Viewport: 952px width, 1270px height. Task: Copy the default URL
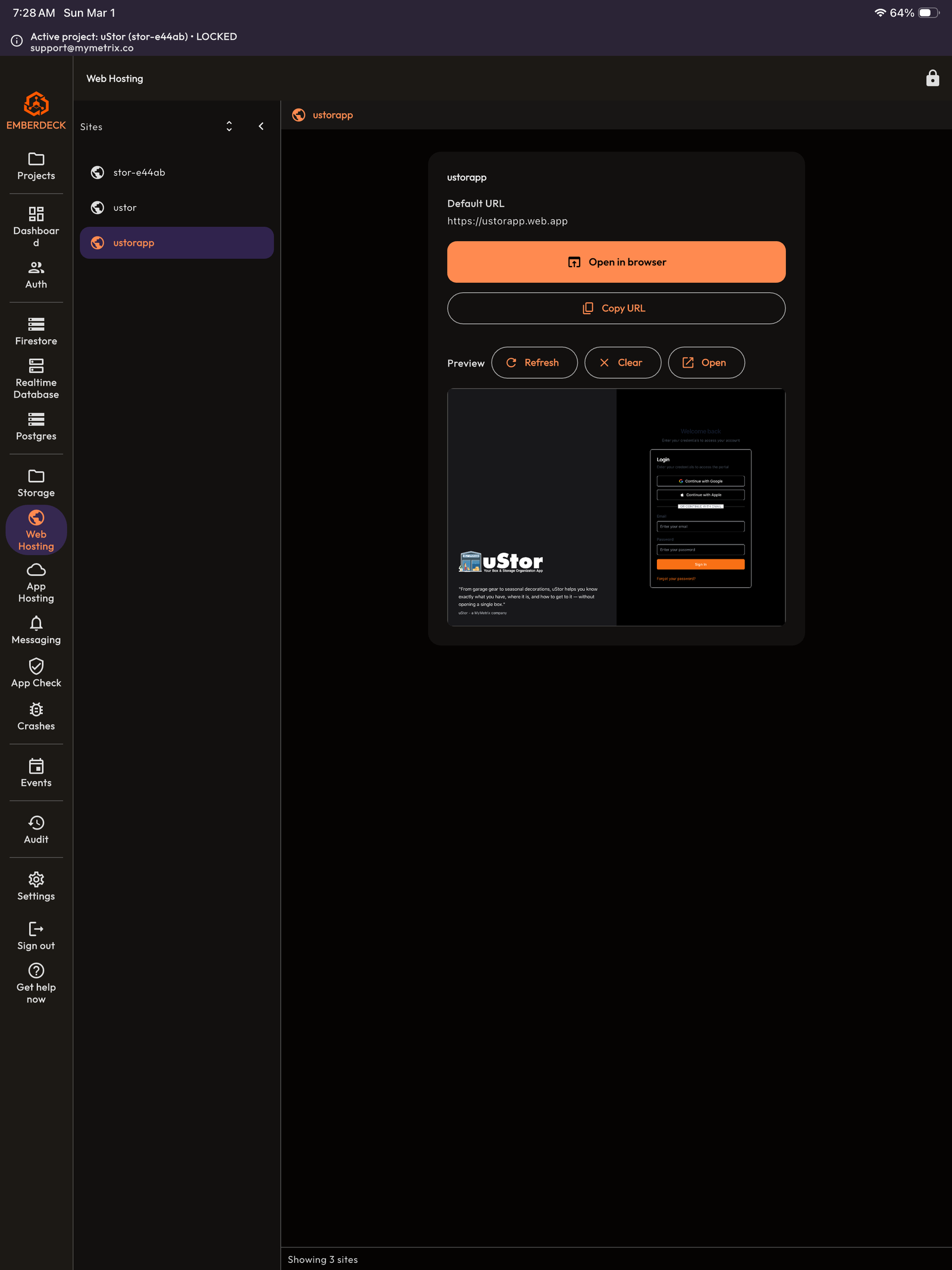click(x=616, y=308)
